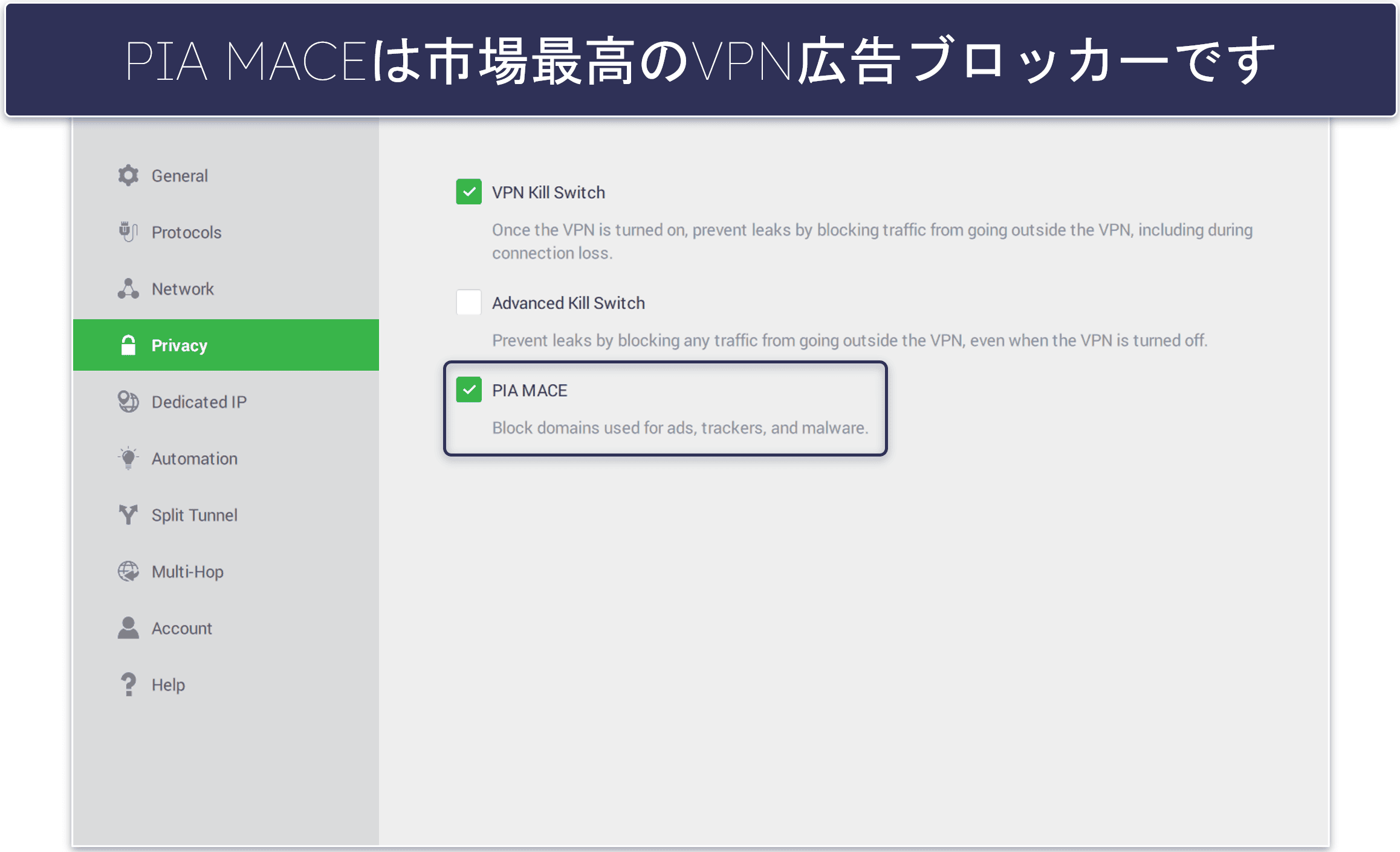Click the Advanced Kill Switch label
Image resolution: width=1400 pixels, height=852 pixels.
(x=568, y=303)
